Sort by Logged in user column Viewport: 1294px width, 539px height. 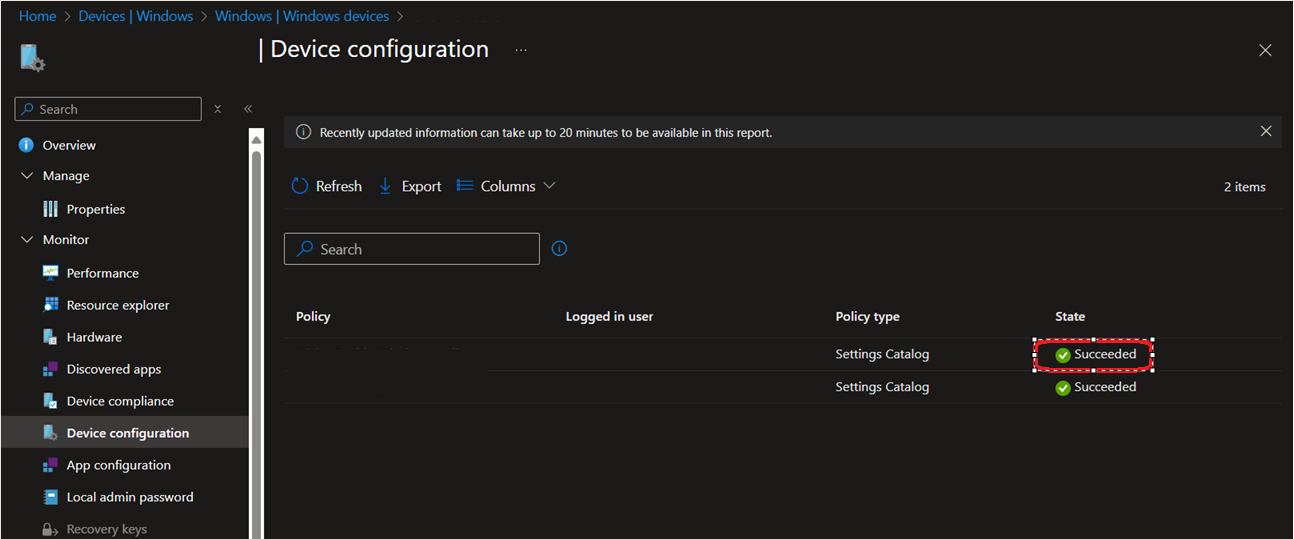pyautogui.click(x=609, y=316)
